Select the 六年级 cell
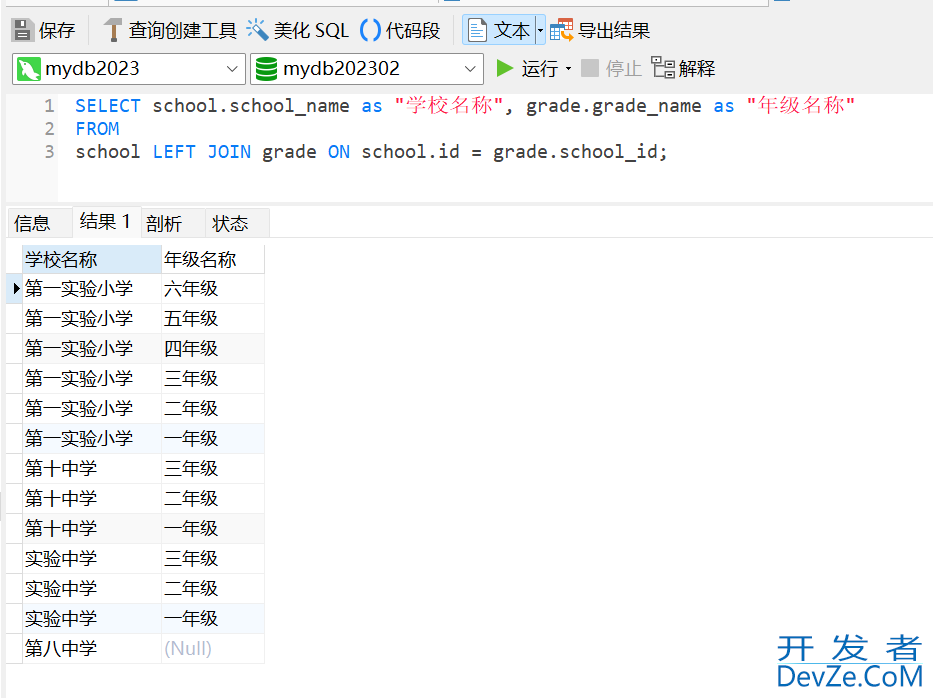This screenshot has width=933, height=698. pos(213,289)
